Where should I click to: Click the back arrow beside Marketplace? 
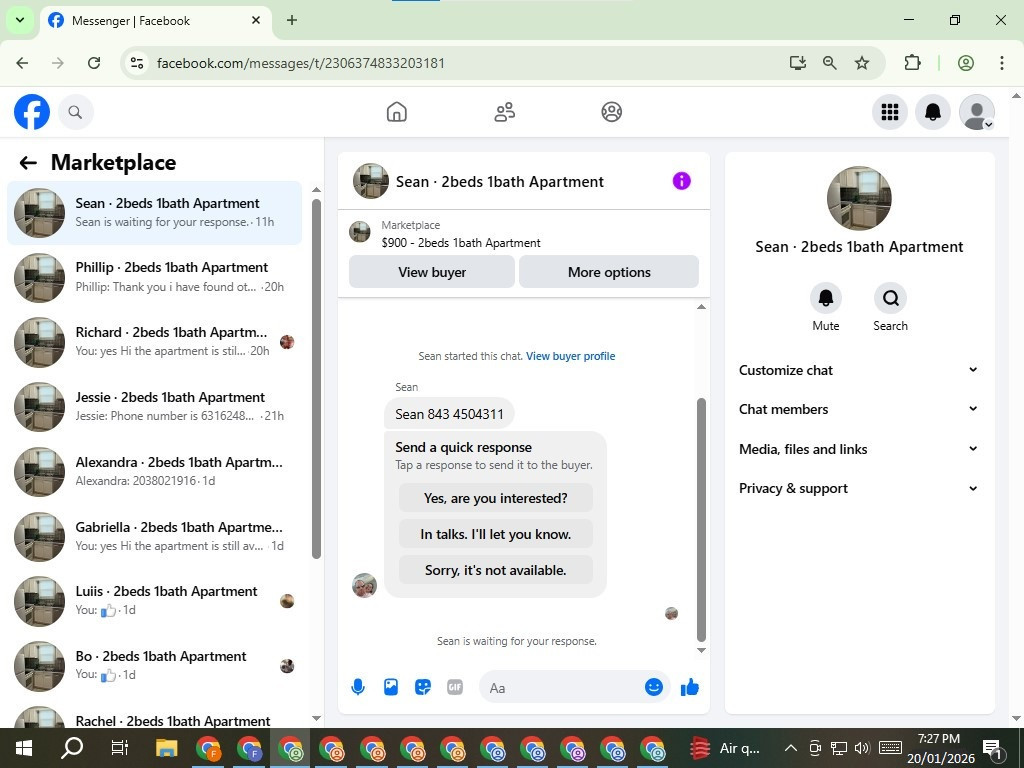click(28, 163)
